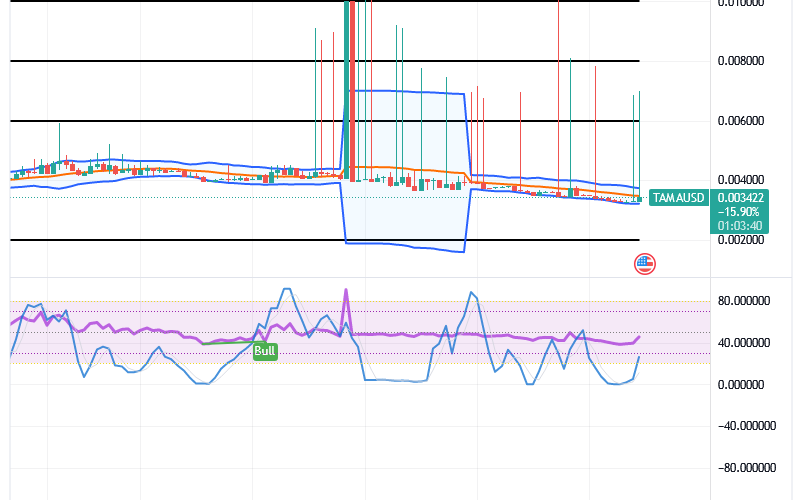802x500 pixels.
Task: Click the 0.000000 oscillator axis label
Action: (741, 384)
